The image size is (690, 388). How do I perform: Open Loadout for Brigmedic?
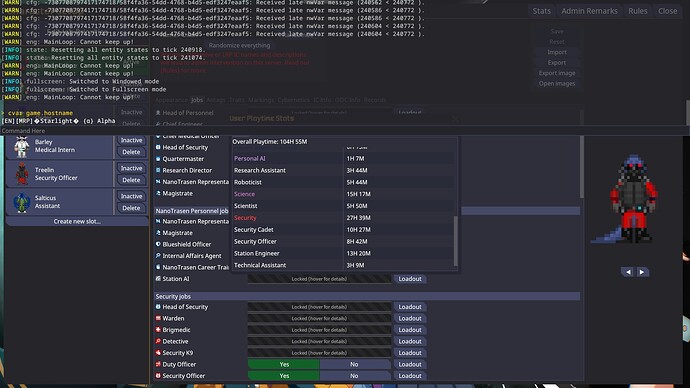click(x=410, y=329)
